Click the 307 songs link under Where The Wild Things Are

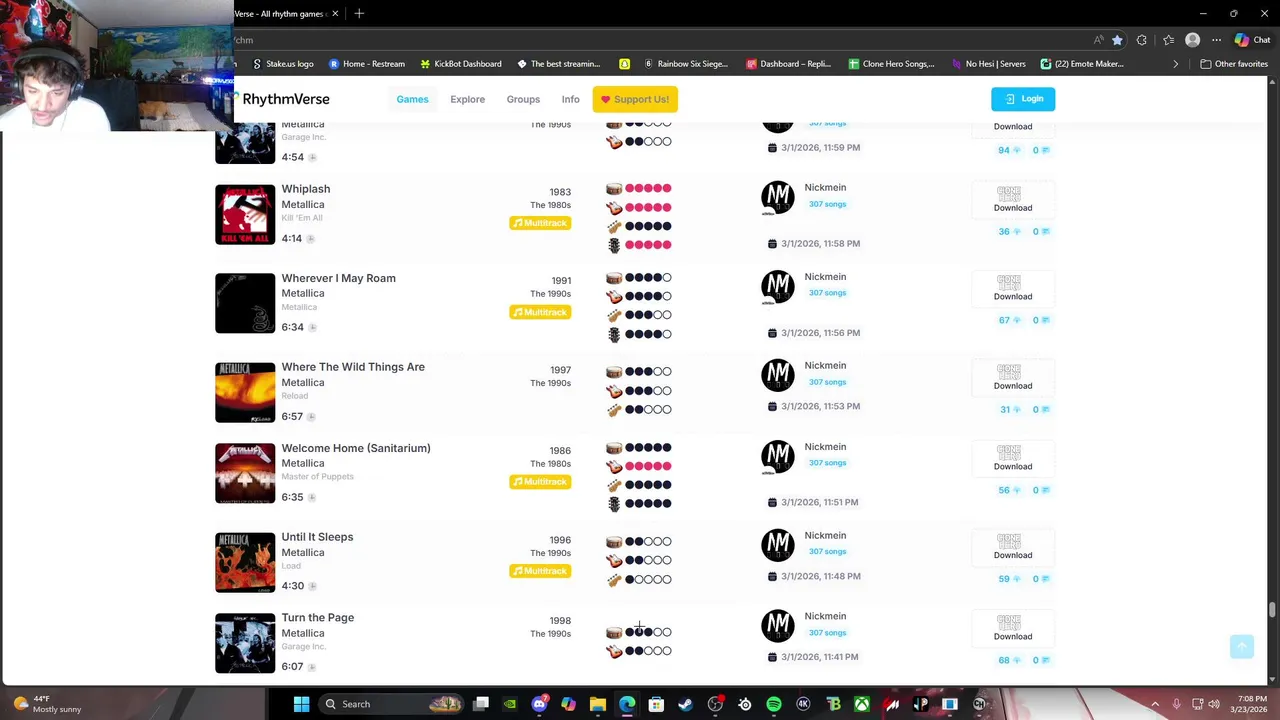click(827, 382)
